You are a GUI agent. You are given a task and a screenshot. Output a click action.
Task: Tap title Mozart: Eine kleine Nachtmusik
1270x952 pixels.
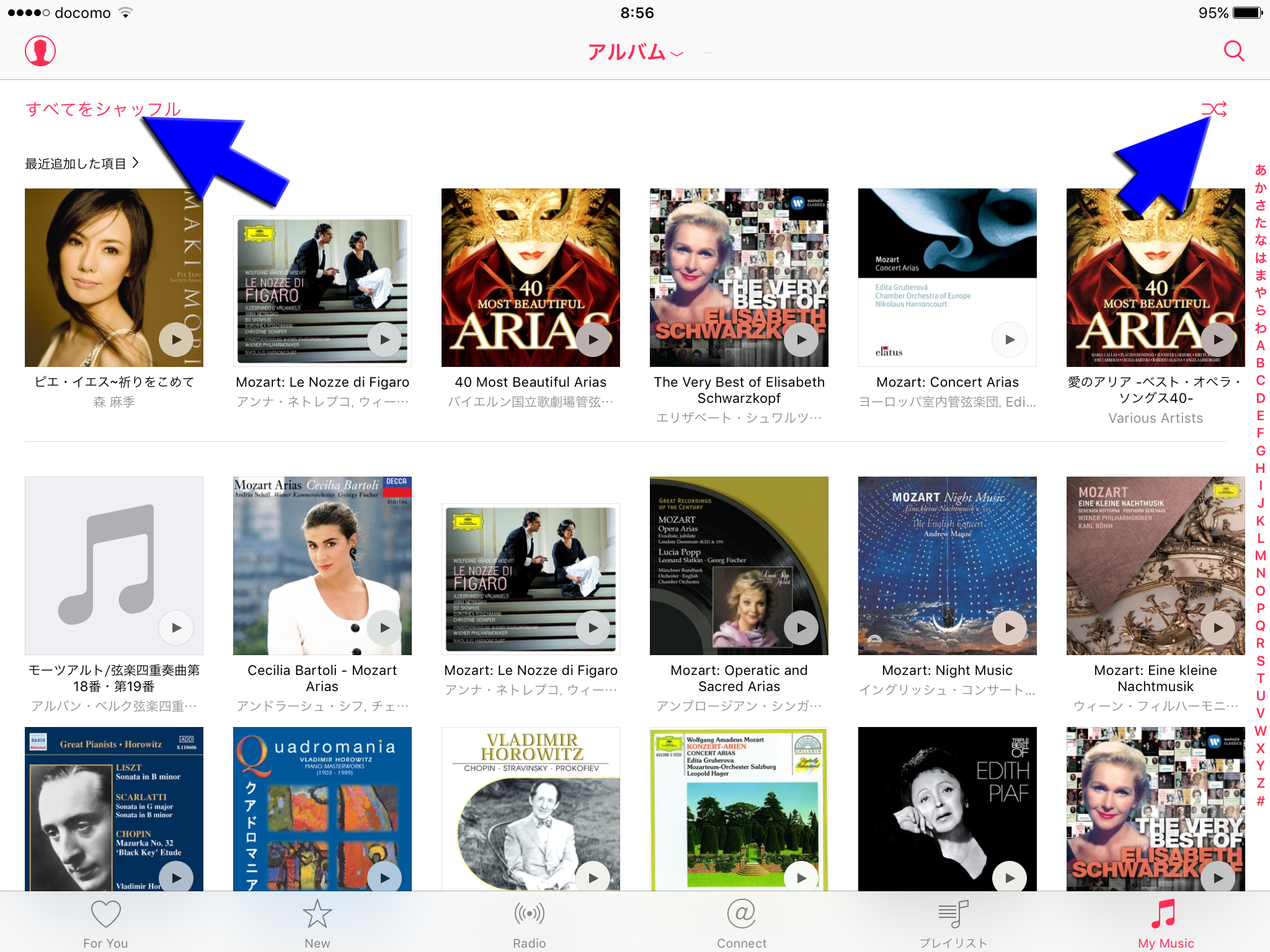tap(1156, 678)
